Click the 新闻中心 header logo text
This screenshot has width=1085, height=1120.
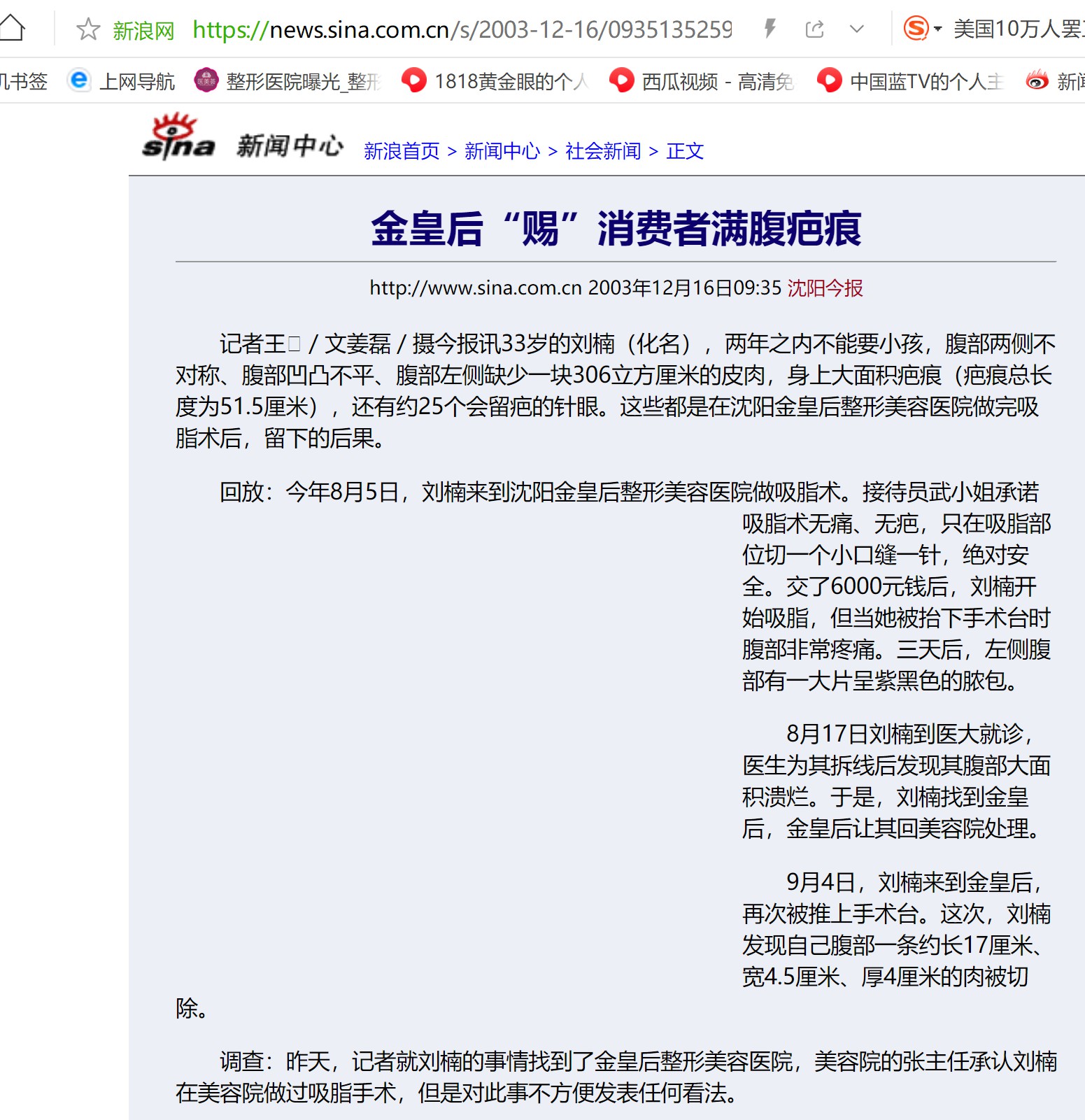pyautogui.click(x=290, y=146)
